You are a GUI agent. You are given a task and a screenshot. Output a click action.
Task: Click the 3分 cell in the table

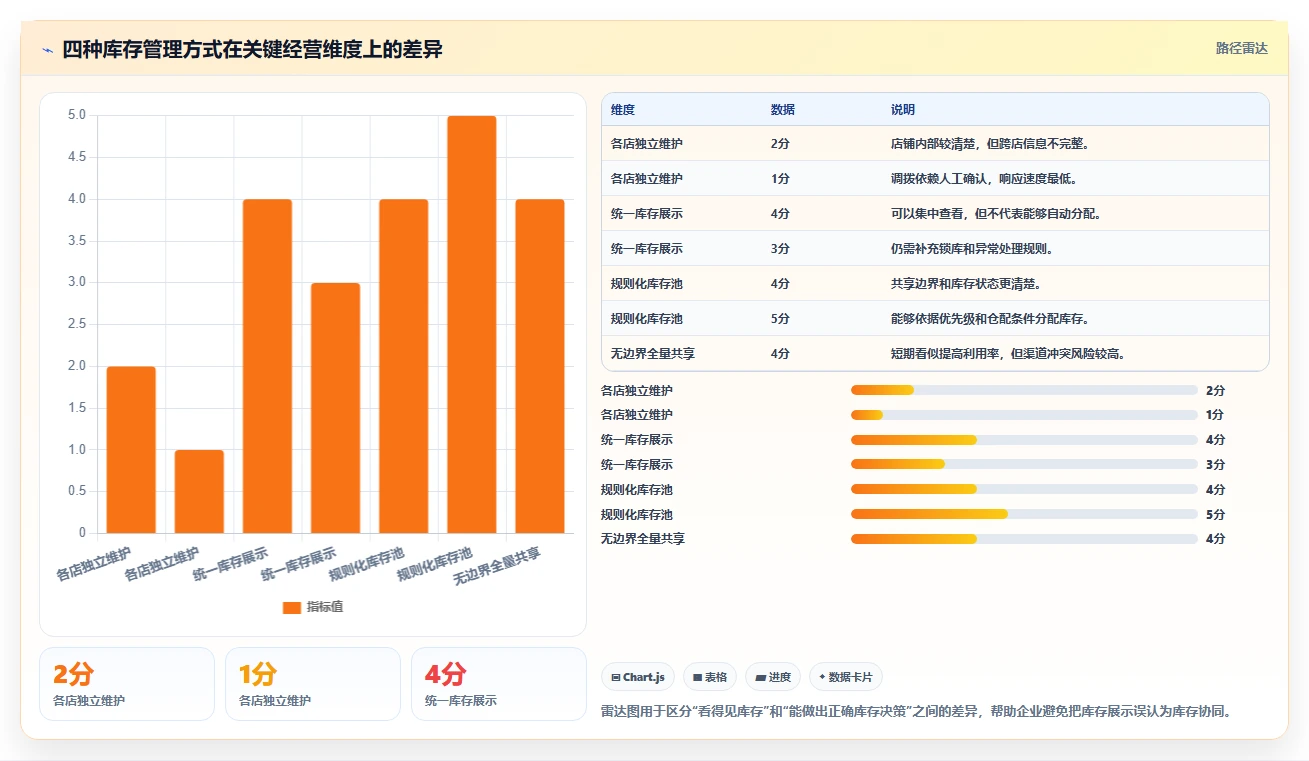780,249
